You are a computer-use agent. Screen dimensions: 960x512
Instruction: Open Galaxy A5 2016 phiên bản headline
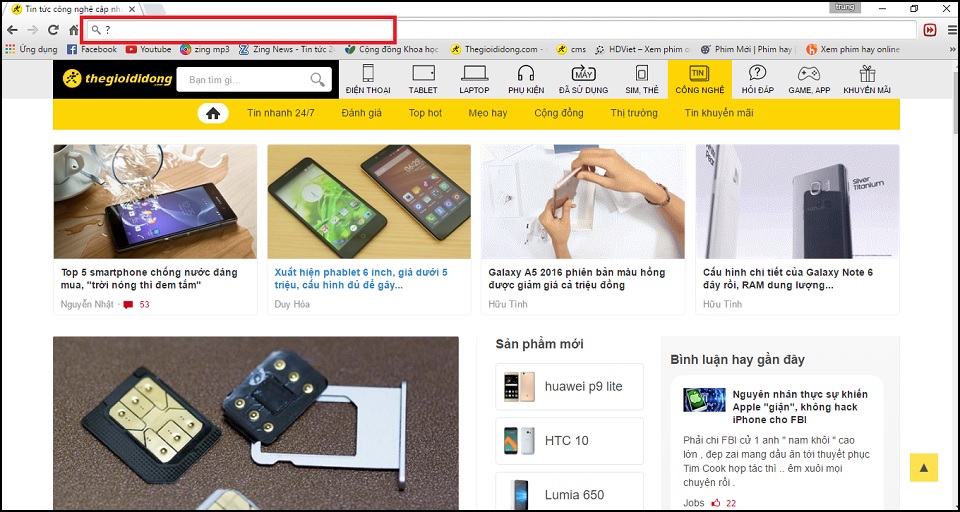577,279
